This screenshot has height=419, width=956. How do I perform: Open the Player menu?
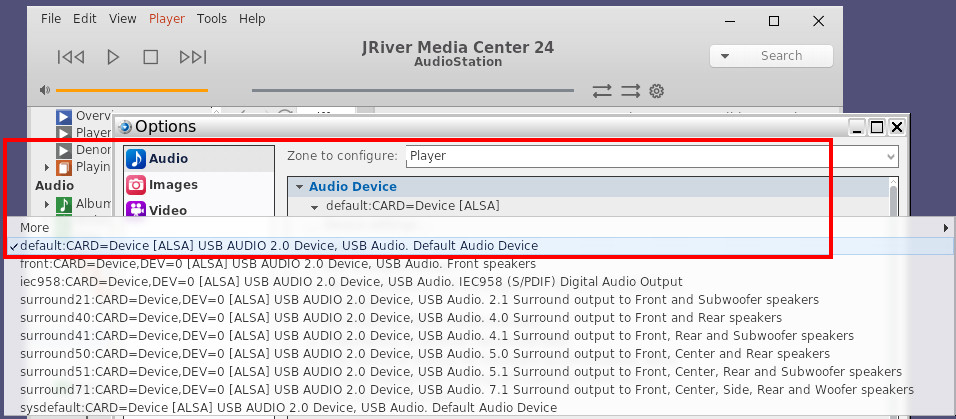(x=166, y=19)
